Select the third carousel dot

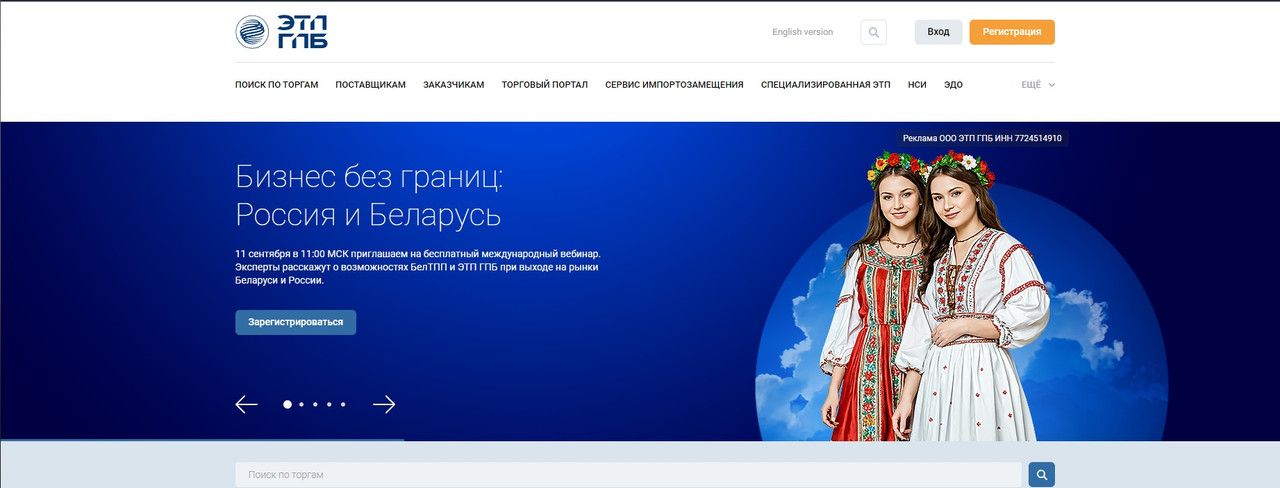(315, 404)
